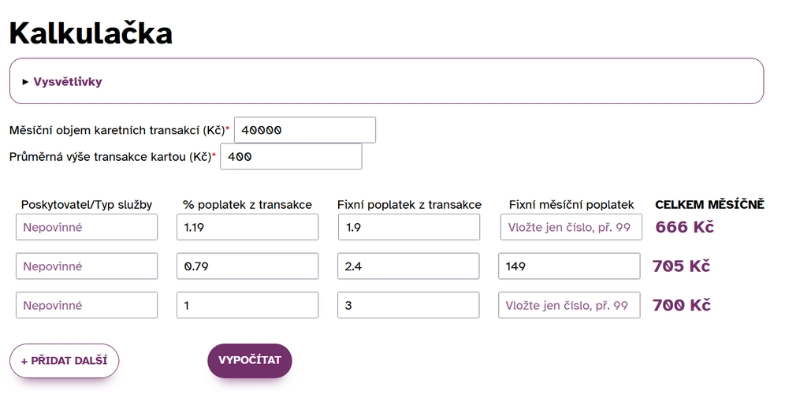Edit third row fixed fee field with 3
Image resolution: width=800 pixels, height=400 pixels.
(x=408, y=305)
